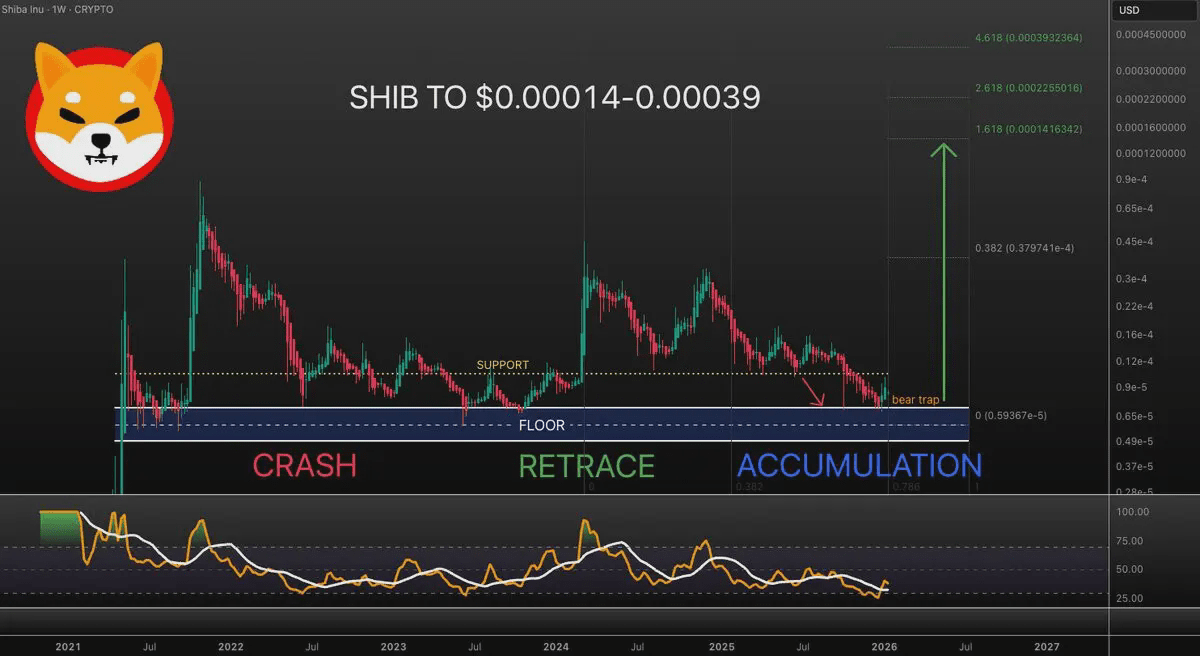
Task: Click the 4.618 (0.0003932364) Fibonacci label
Action: point(1027,39)
